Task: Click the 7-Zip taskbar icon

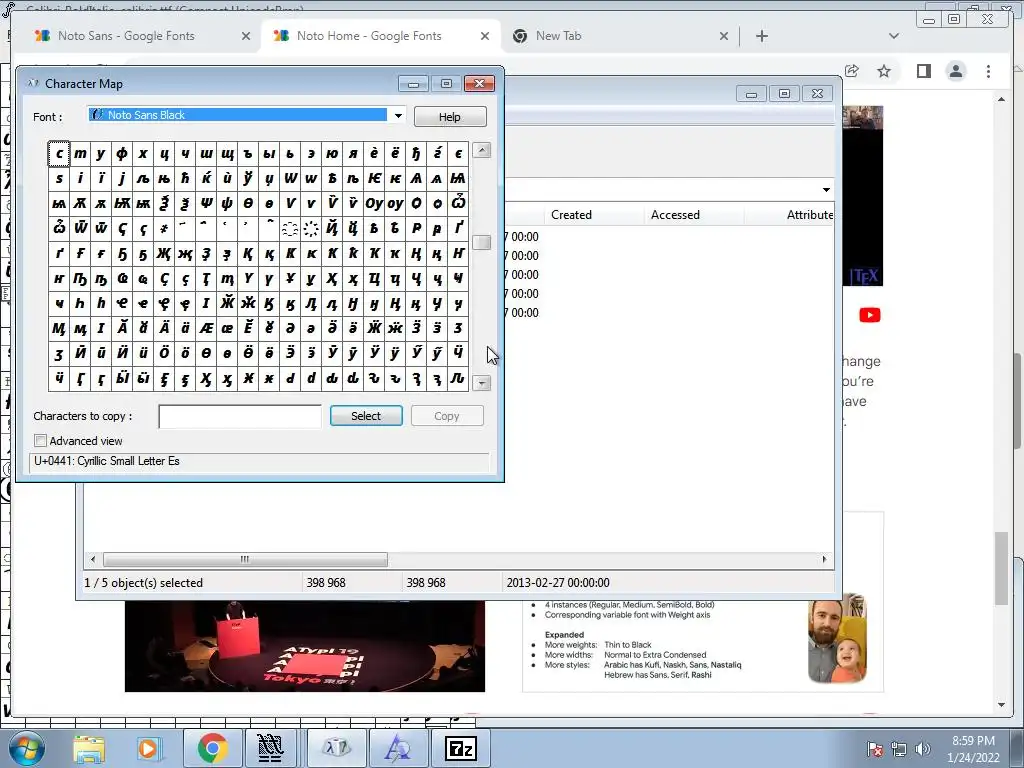Action: 461,748
